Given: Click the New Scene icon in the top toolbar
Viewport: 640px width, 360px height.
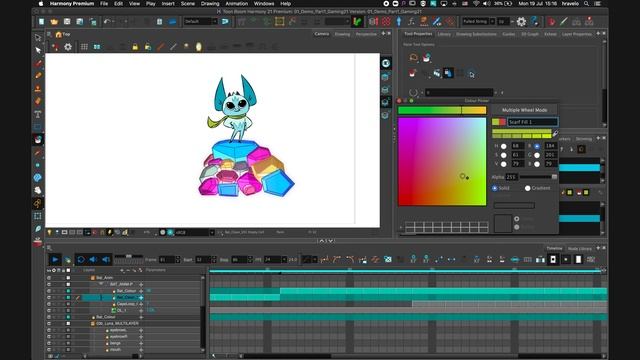Looking at the screenshot, I should click(x=42, y=22).
